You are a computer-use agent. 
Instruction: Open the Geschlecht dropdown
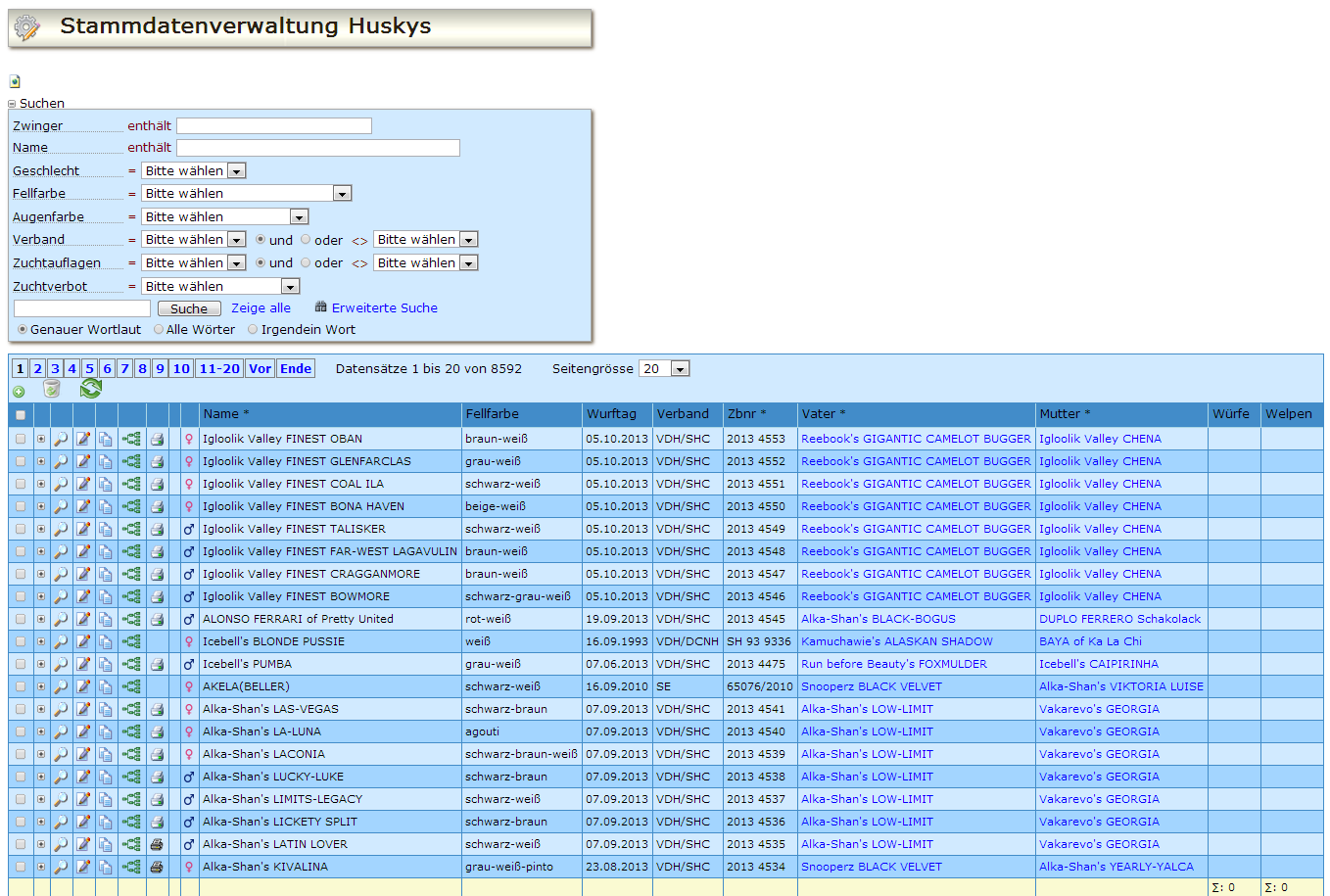tap(193, 170)
